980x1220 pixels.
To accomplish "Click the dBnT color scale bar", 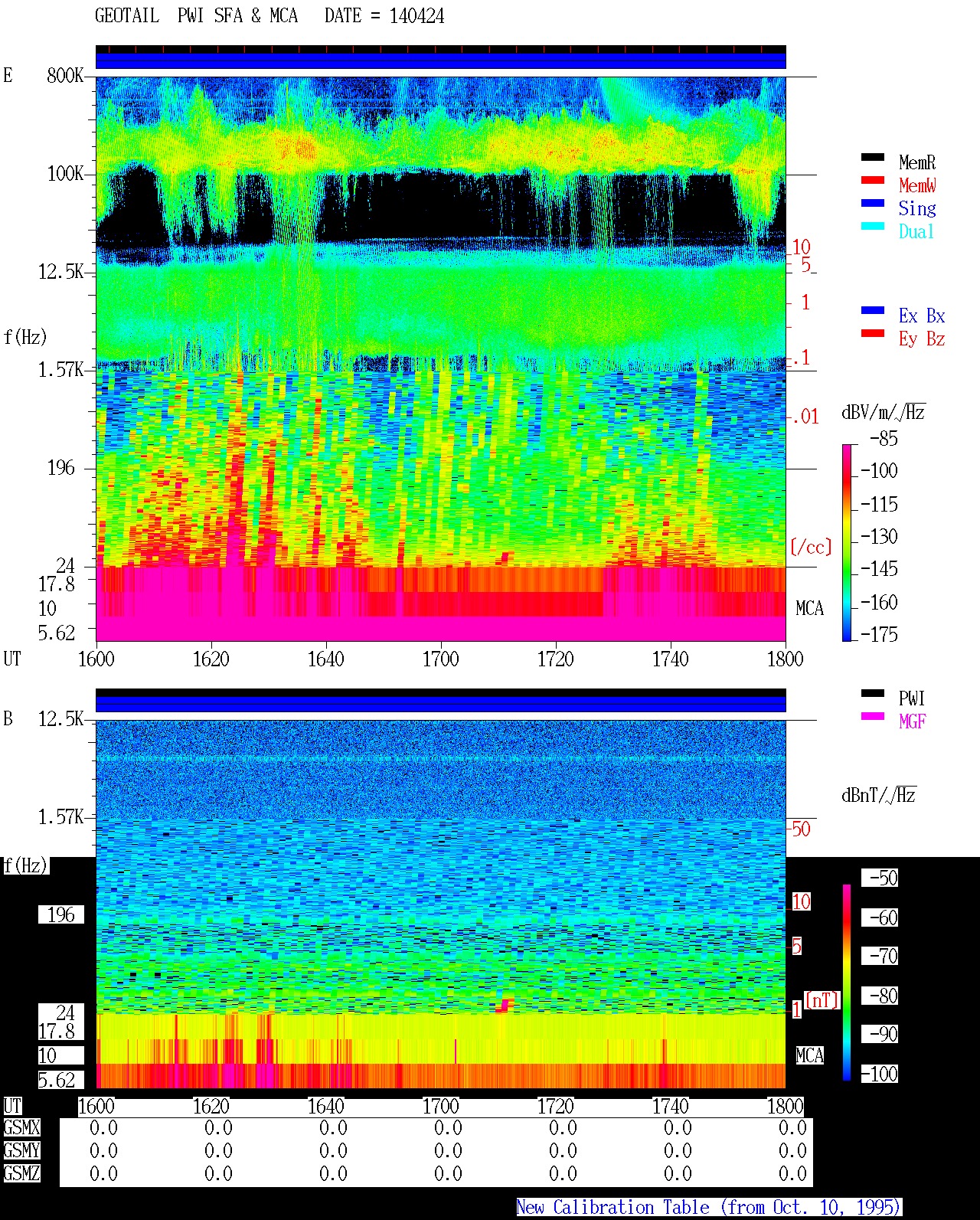I will 847,982.
